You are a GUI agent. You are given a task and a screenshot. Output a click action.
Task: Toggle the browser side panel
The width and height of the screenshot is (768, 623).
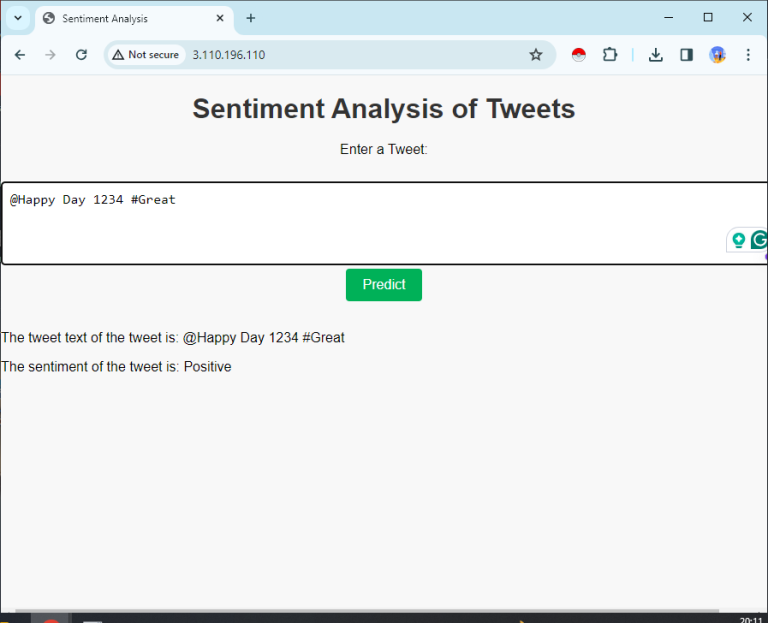(x=686, y=55)
